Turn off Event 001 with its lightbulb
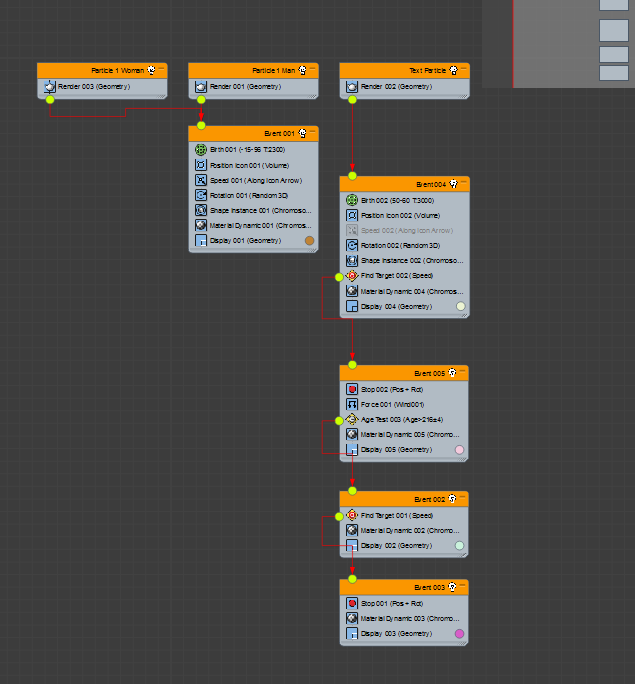 point(302,133)
